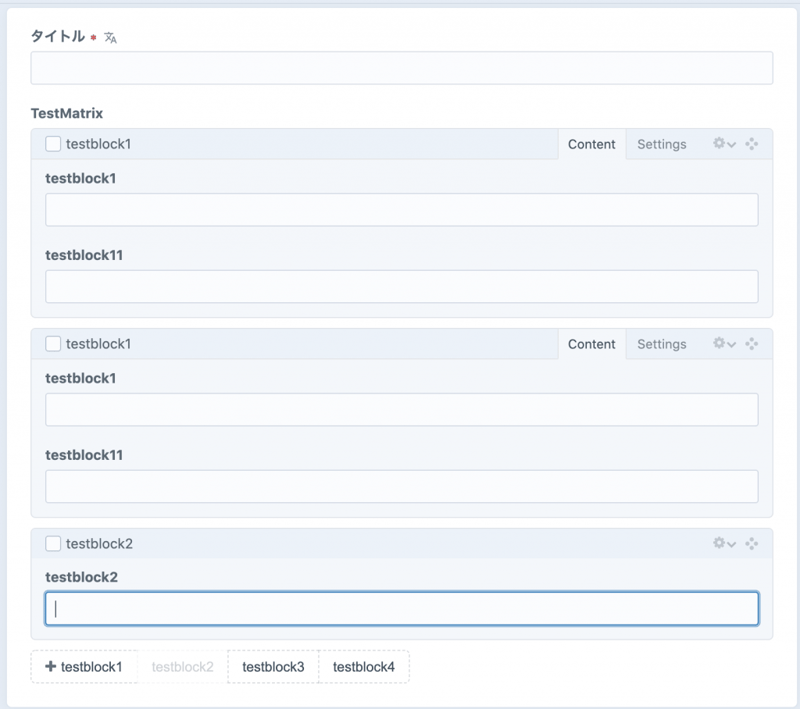Select Content tab in second testblock1 block
The image size is (800, 709).
[591, 344]
